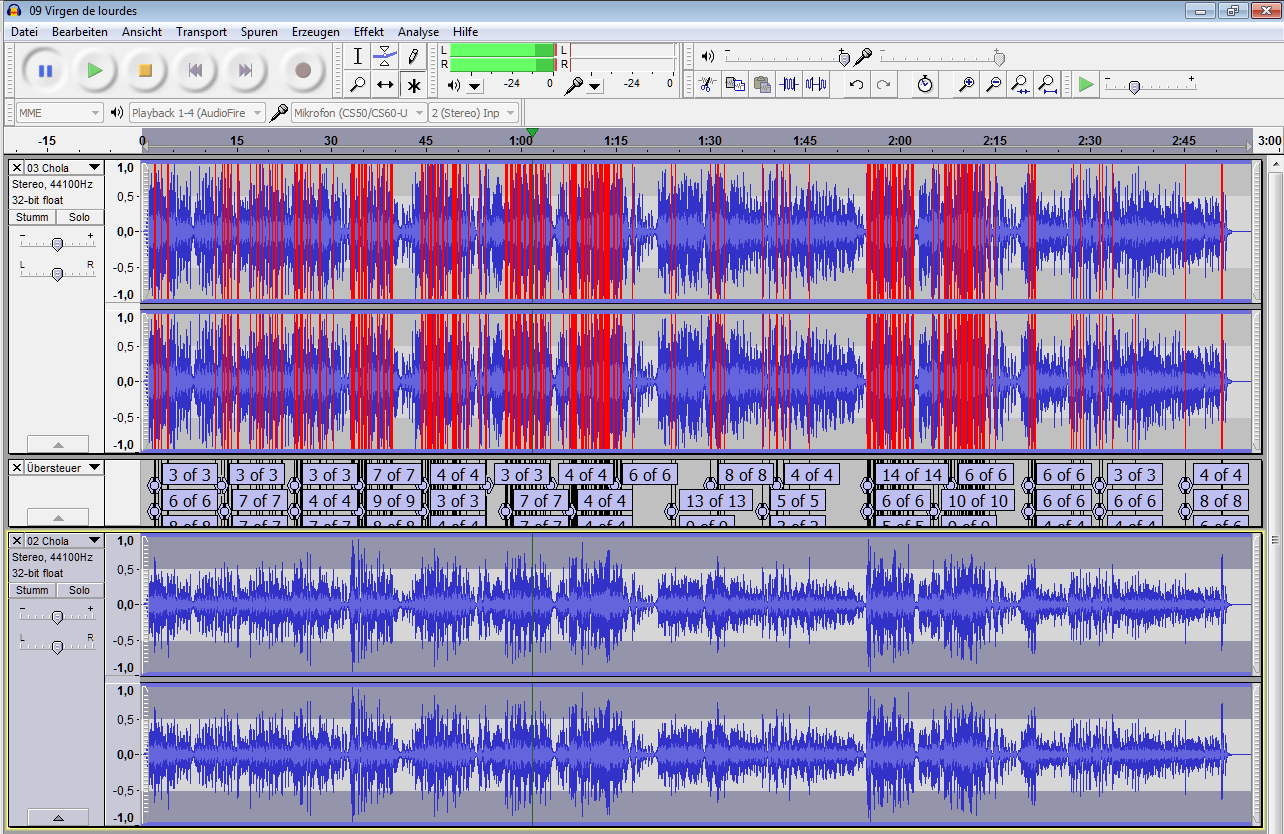Click the '13 of 13' label
The height and width of the screenshot is (834, 1284).
click(x=716, y=501)
